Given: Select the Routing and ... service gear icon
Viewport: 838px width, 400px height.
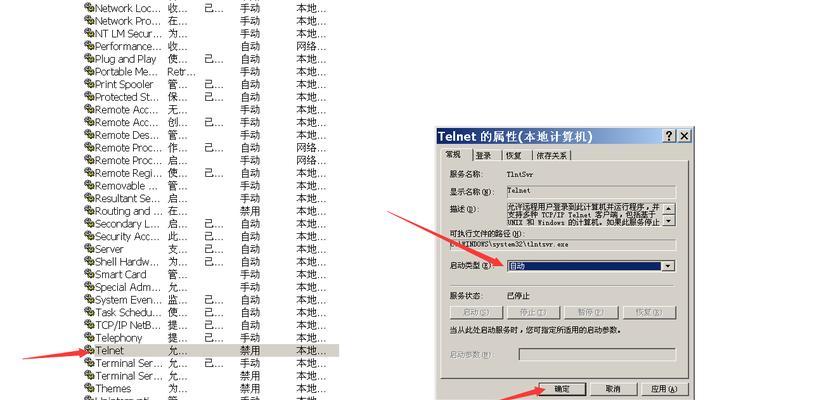Looking at the screenshot, I should 89,211.
